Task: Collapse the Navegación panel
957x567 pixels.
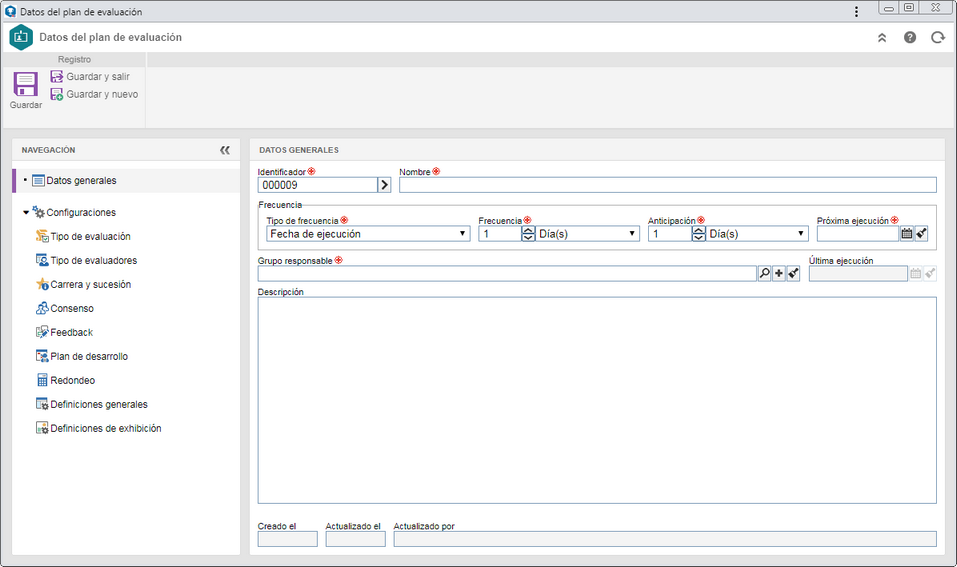Action: pyautogui.click(x=225, y=150)
